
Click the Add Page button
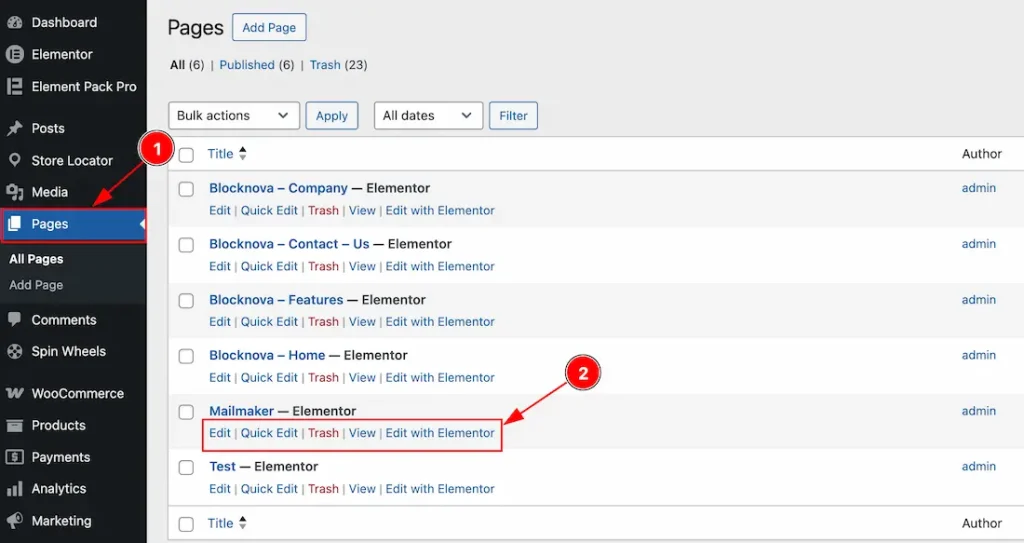coord(269,28)
